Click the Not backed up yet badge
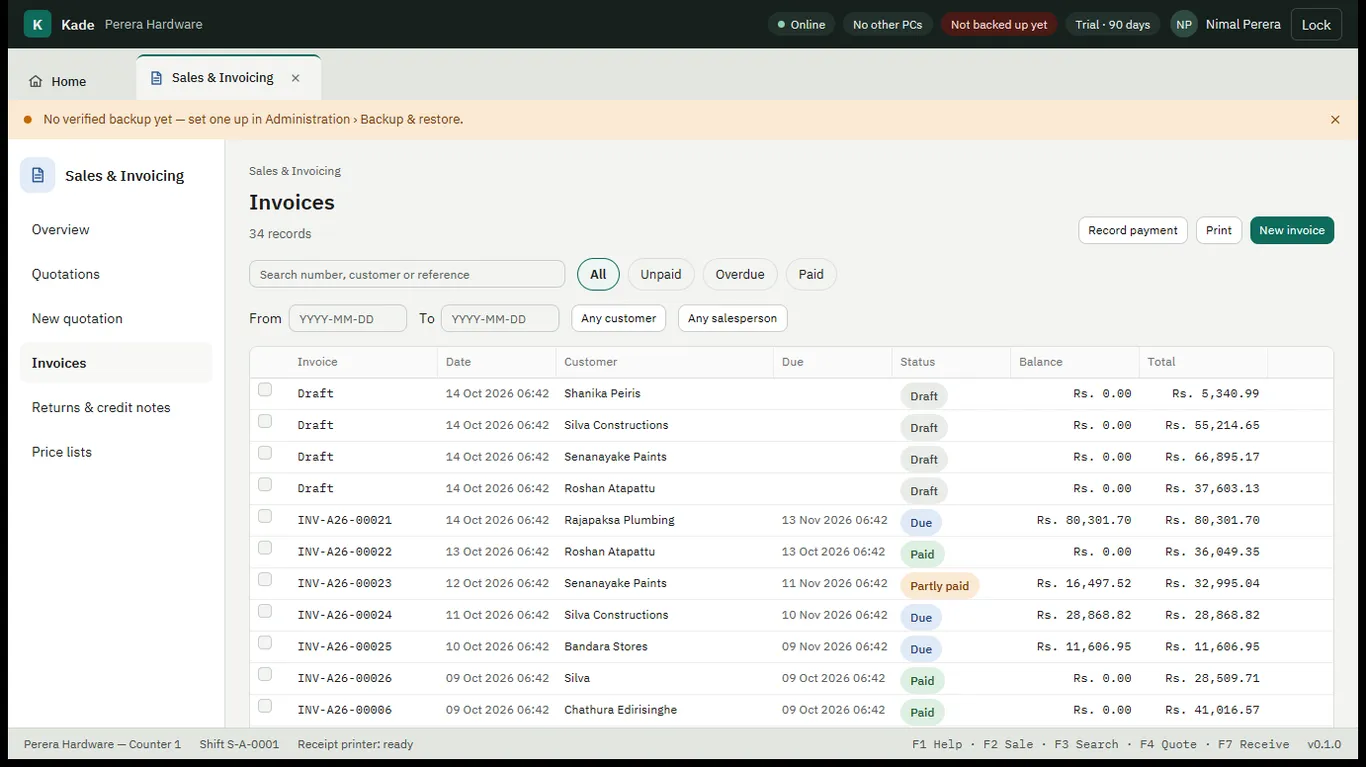This screenshot has width=1366, height=767. (999, 24)
